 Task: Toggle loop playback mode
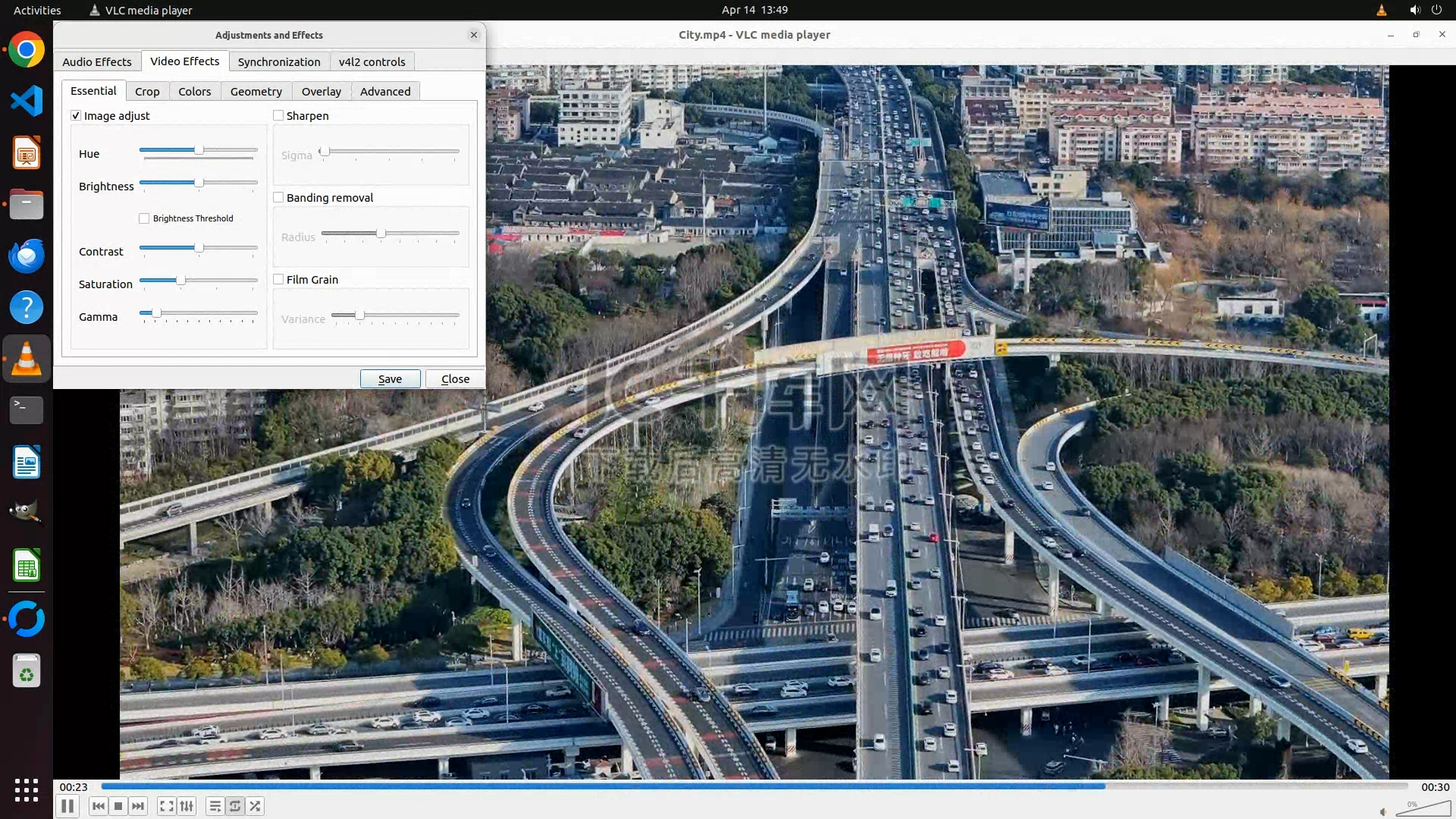click(x=235, y=806)
